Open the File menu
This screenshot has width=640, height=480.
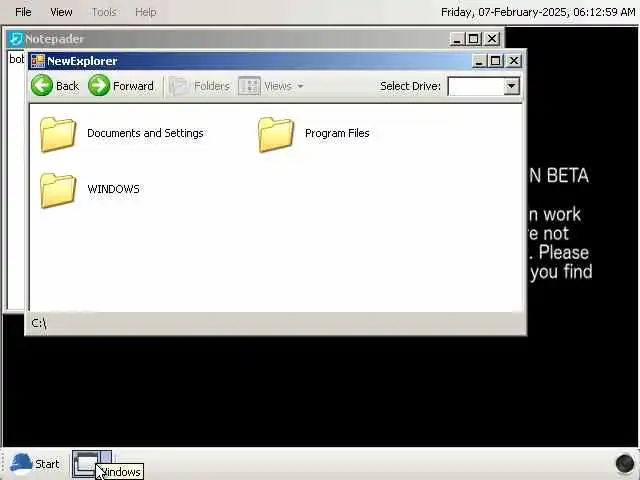(23, 12)
